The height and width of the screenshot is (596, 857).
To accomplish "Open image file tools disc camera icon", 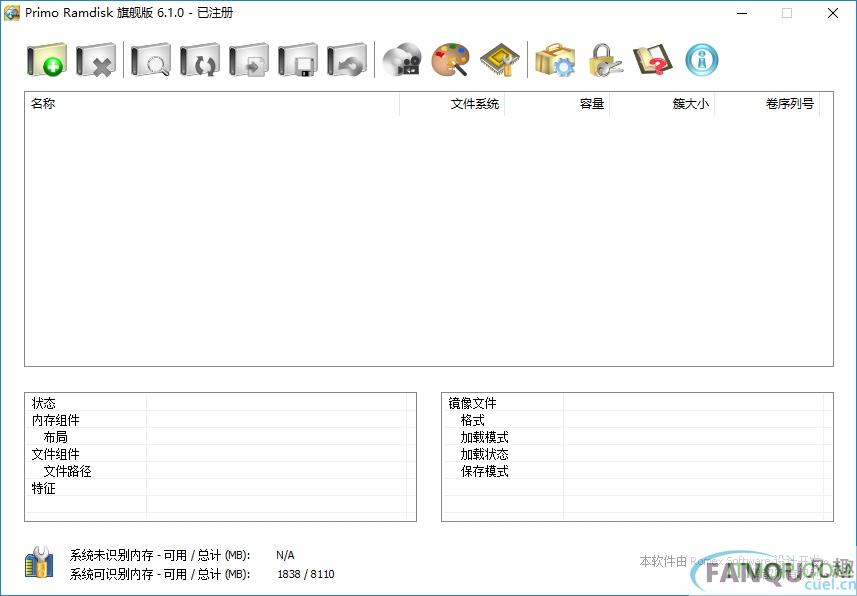I will tap(402, 60).
